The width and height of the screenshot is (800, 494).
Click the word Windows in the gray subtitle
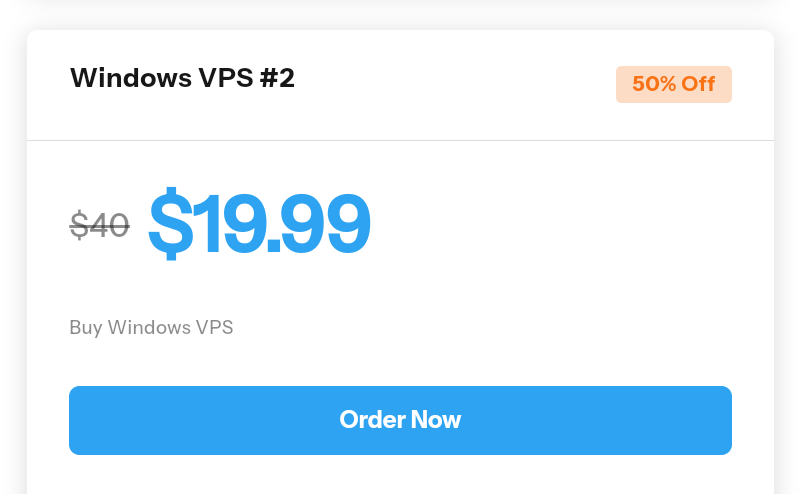149,327
